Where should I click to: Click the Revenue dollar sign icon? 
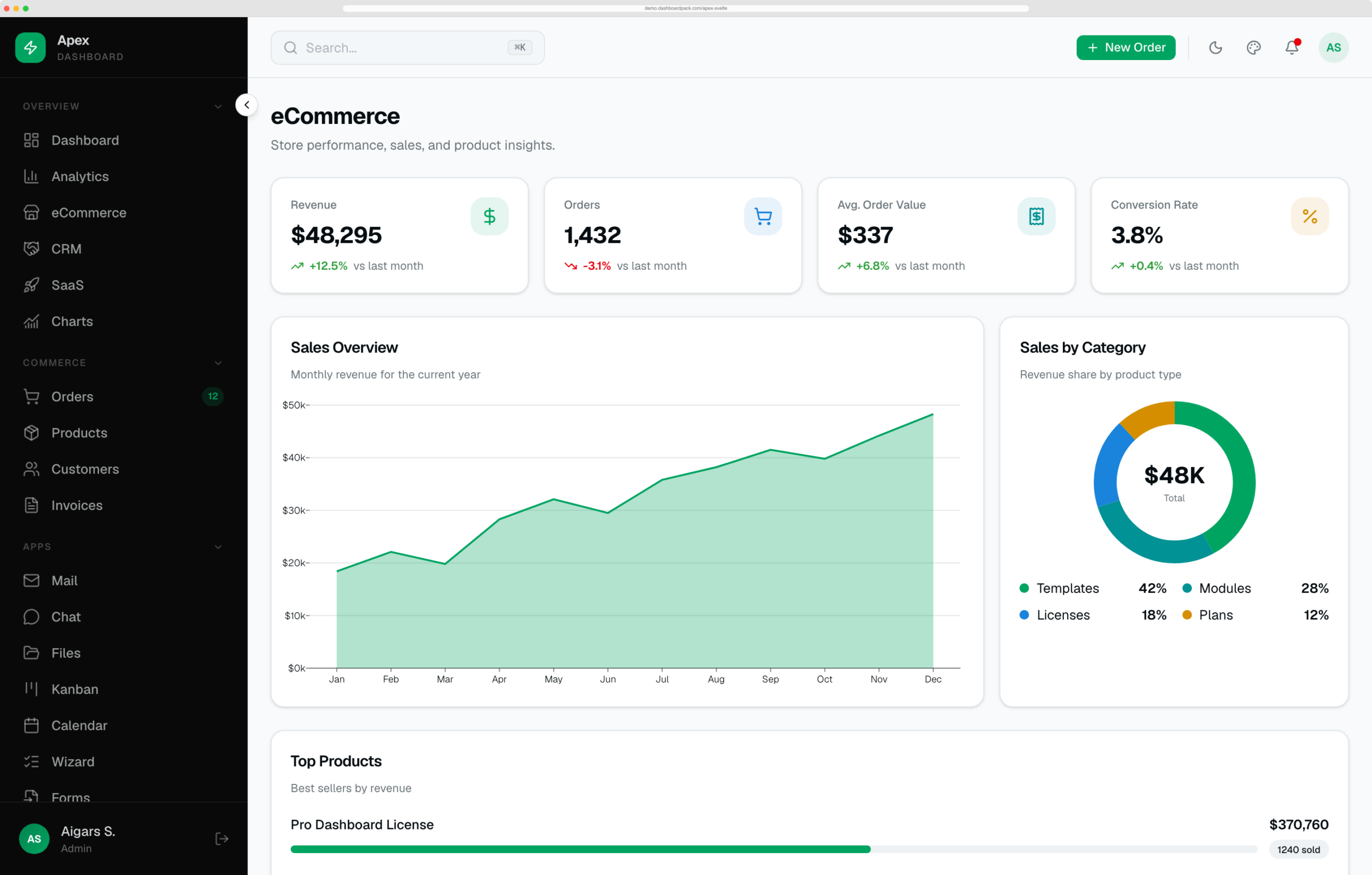489,217
